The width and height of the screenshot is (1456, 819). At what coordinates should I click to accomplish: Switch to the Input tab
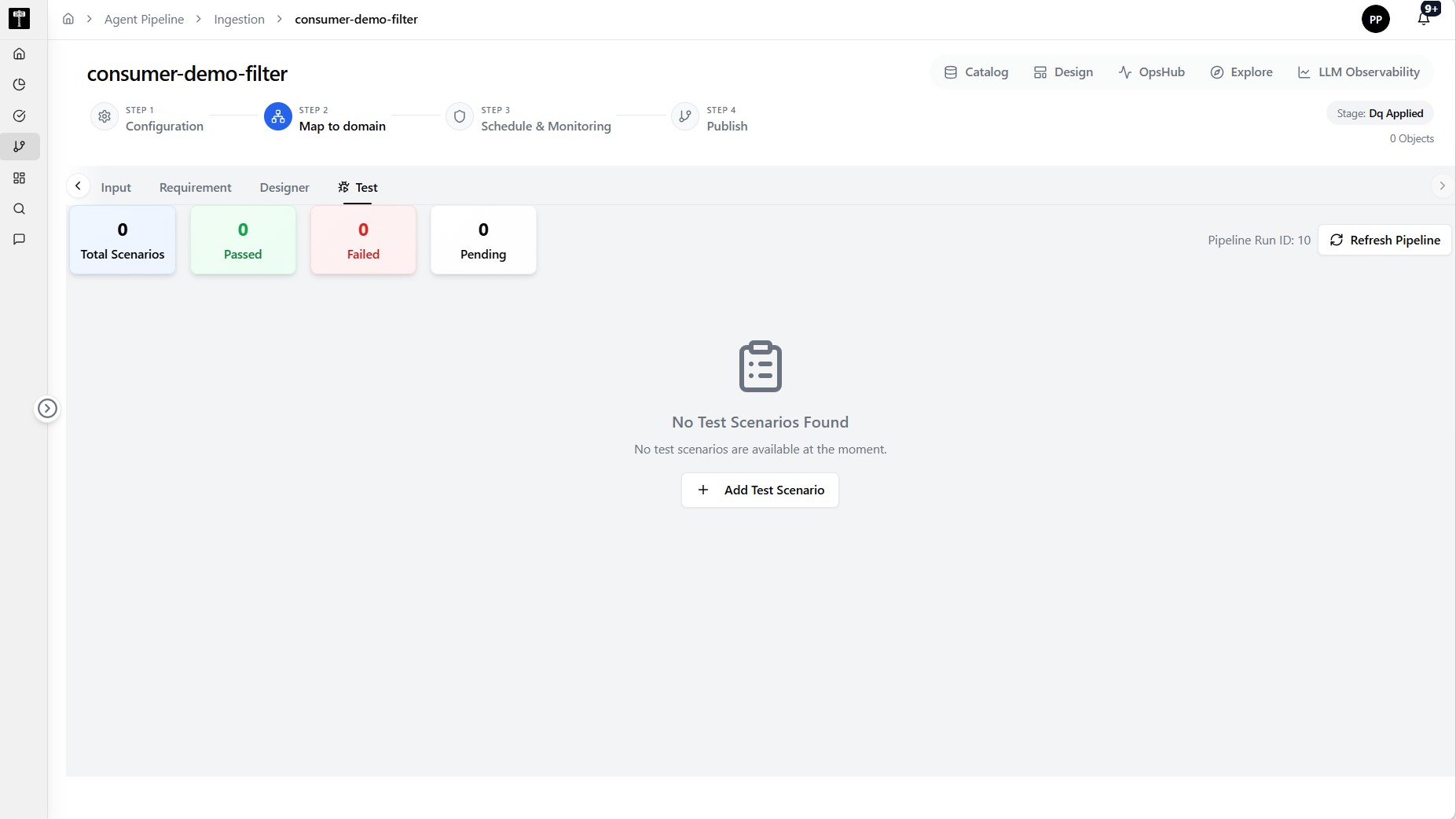(x=116, y=187)
